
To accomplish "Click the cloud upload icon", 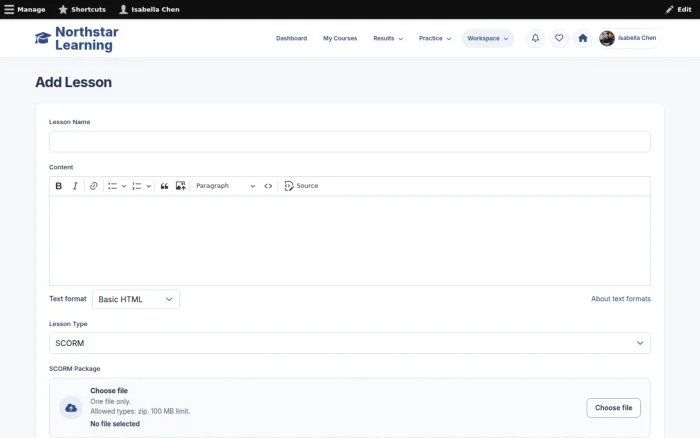I will pos(71,408).
